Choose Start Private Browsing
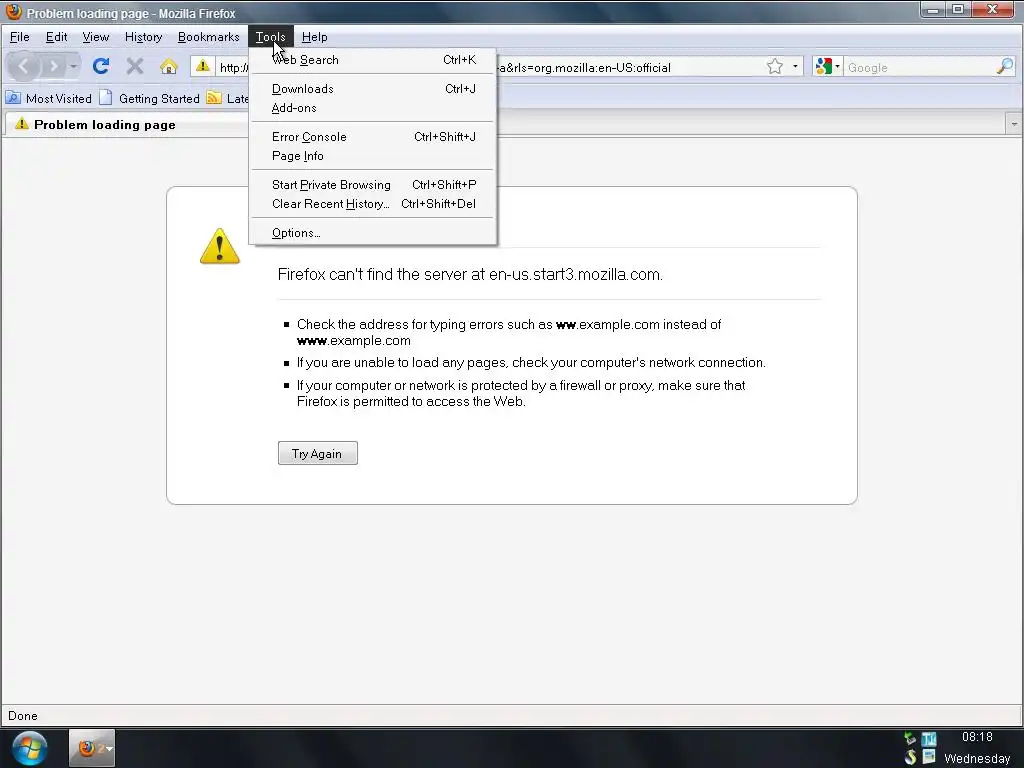The image size is (1024, 768). pos(373,185)
